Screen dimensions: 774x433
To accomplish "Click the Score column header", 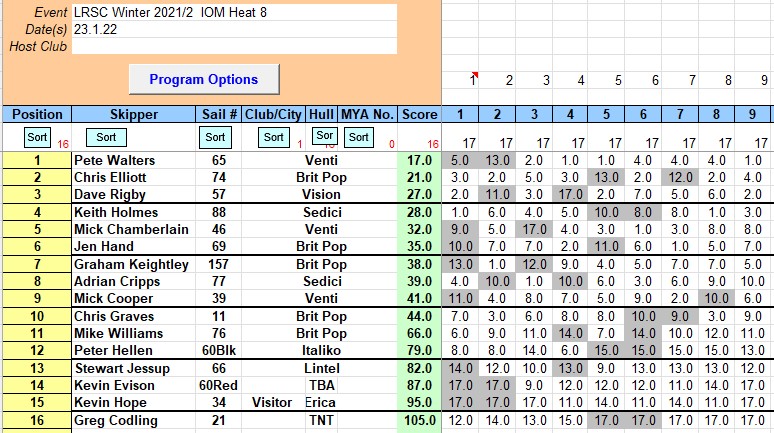I will [x=420, y=114].
